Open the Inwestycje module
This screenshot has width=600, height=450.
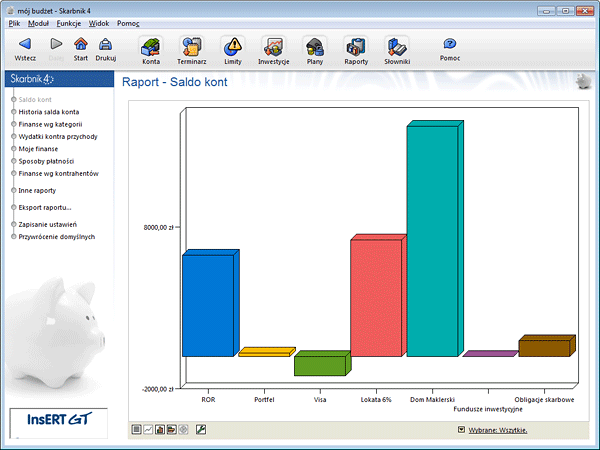tap(273, 46)
